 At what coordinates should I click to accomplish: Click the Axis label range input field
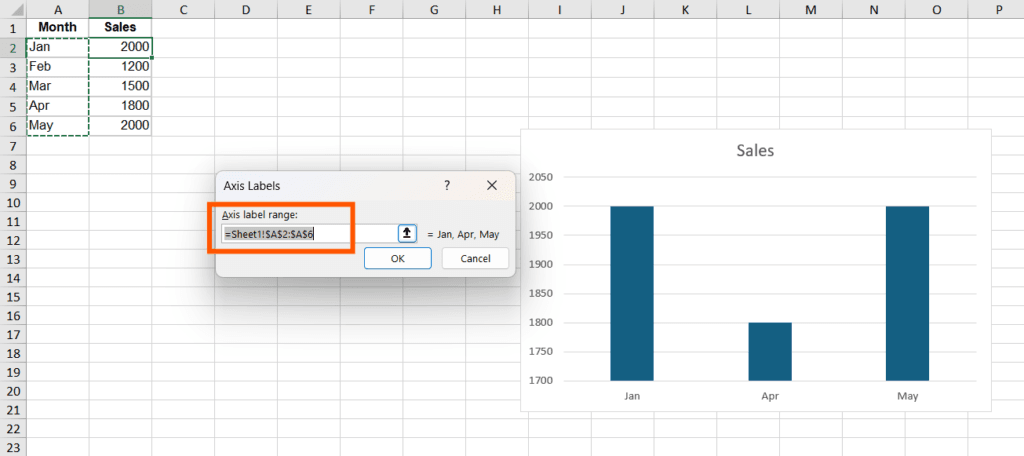point(310,233)
